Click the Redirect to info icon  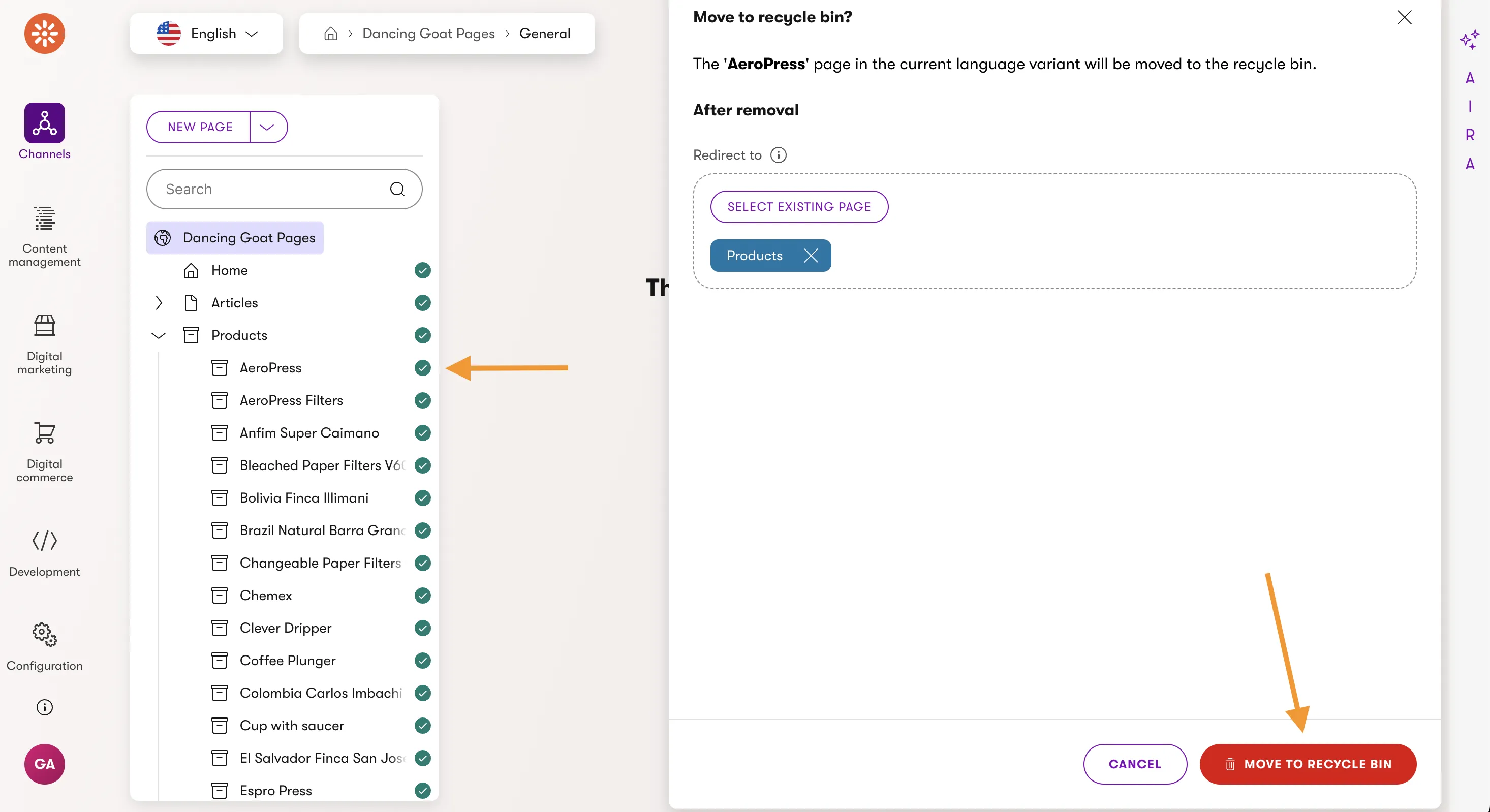pos(779,155)
